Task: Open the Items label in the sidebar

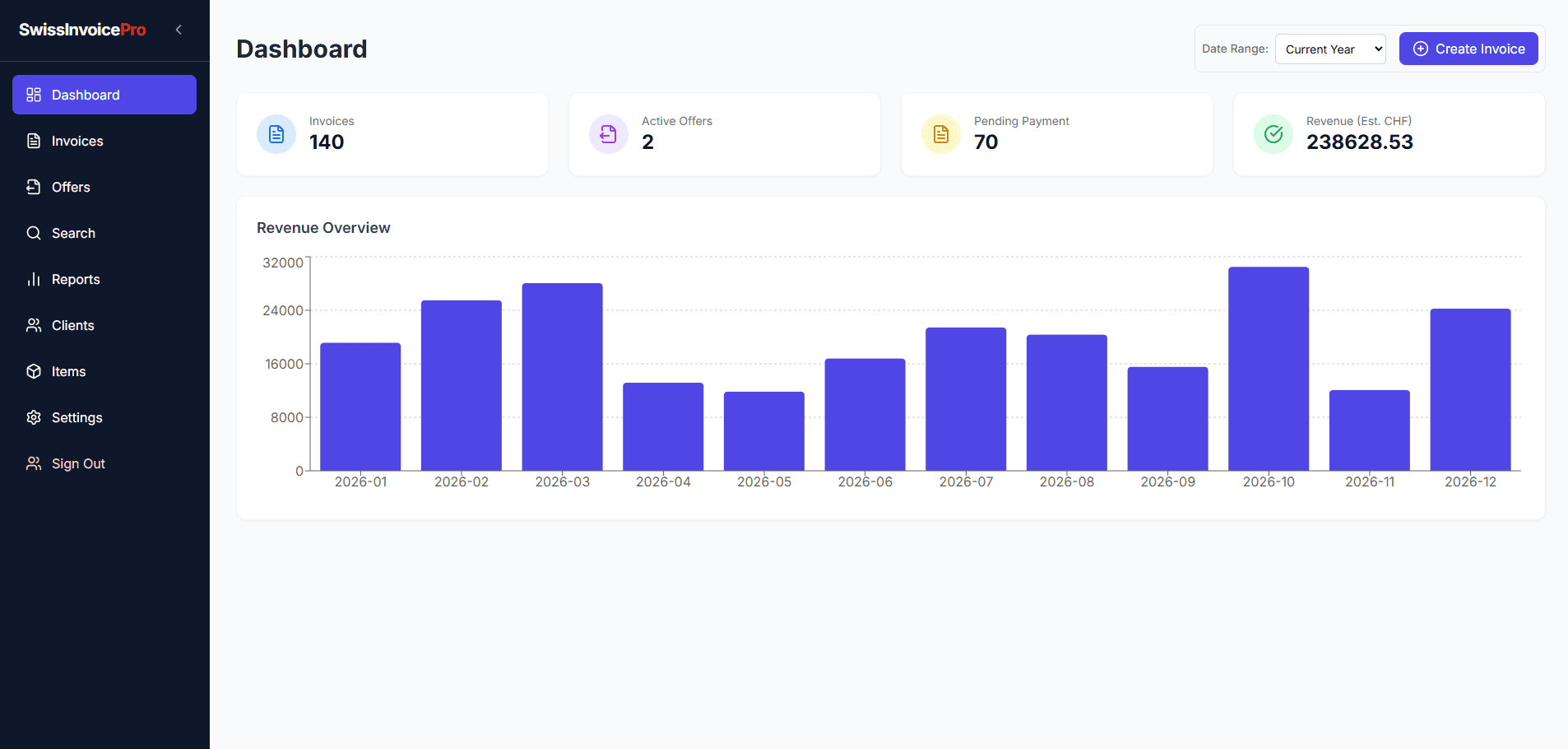Action: (68, 371)
